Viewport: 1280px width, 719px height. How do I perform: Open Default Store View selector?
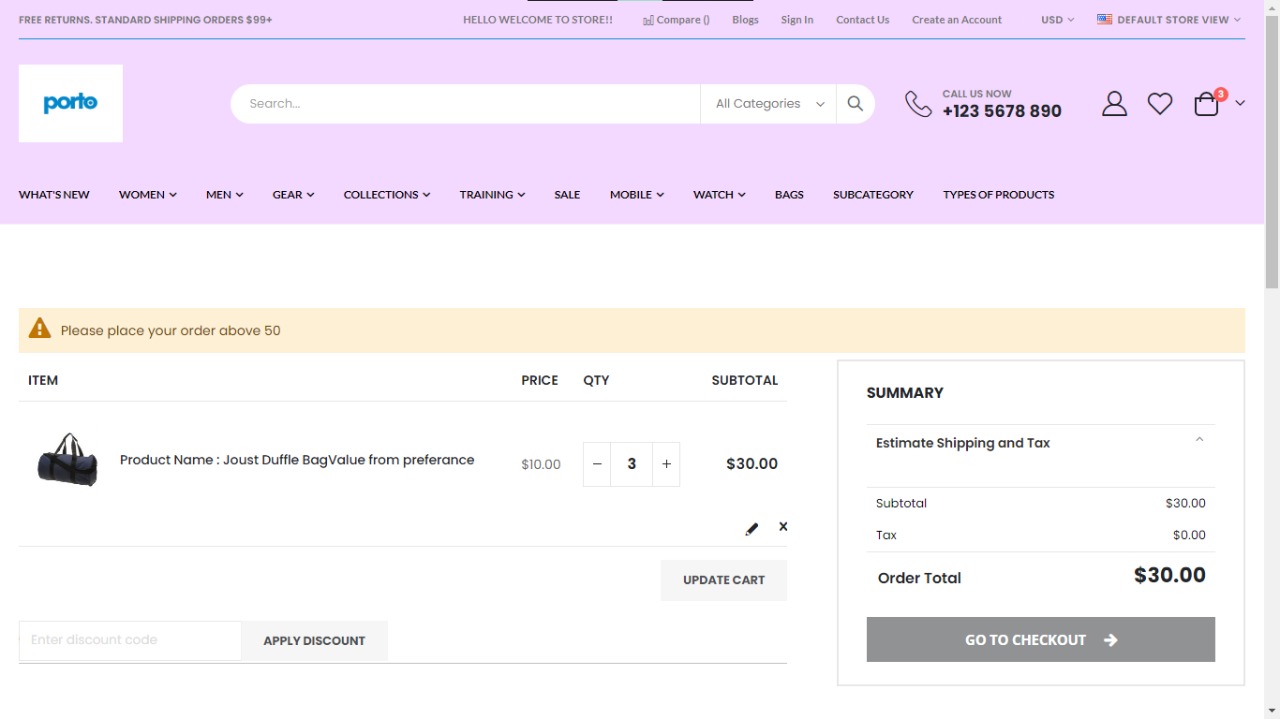1169,19
